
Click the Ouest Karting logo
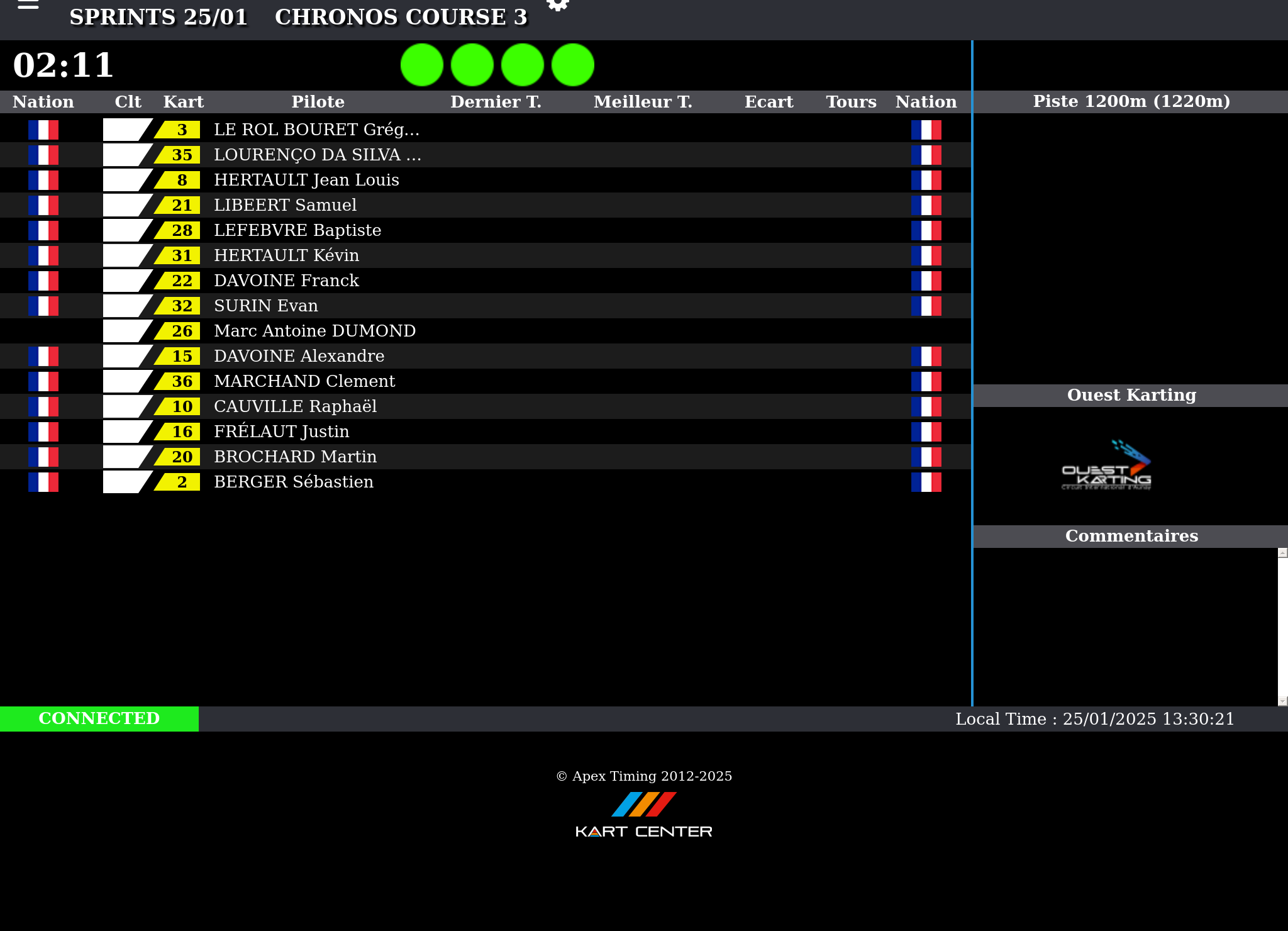tap(1106, 466)
